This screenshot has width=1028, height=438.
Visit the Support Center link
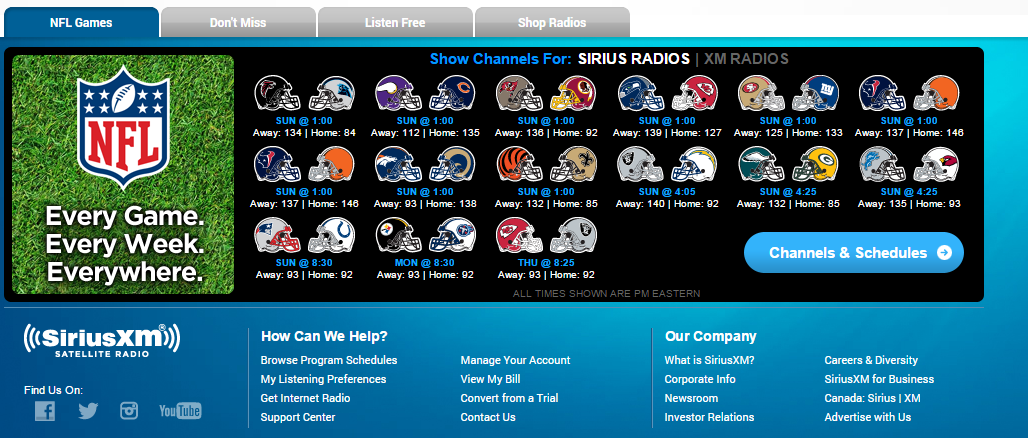[298, 417]
